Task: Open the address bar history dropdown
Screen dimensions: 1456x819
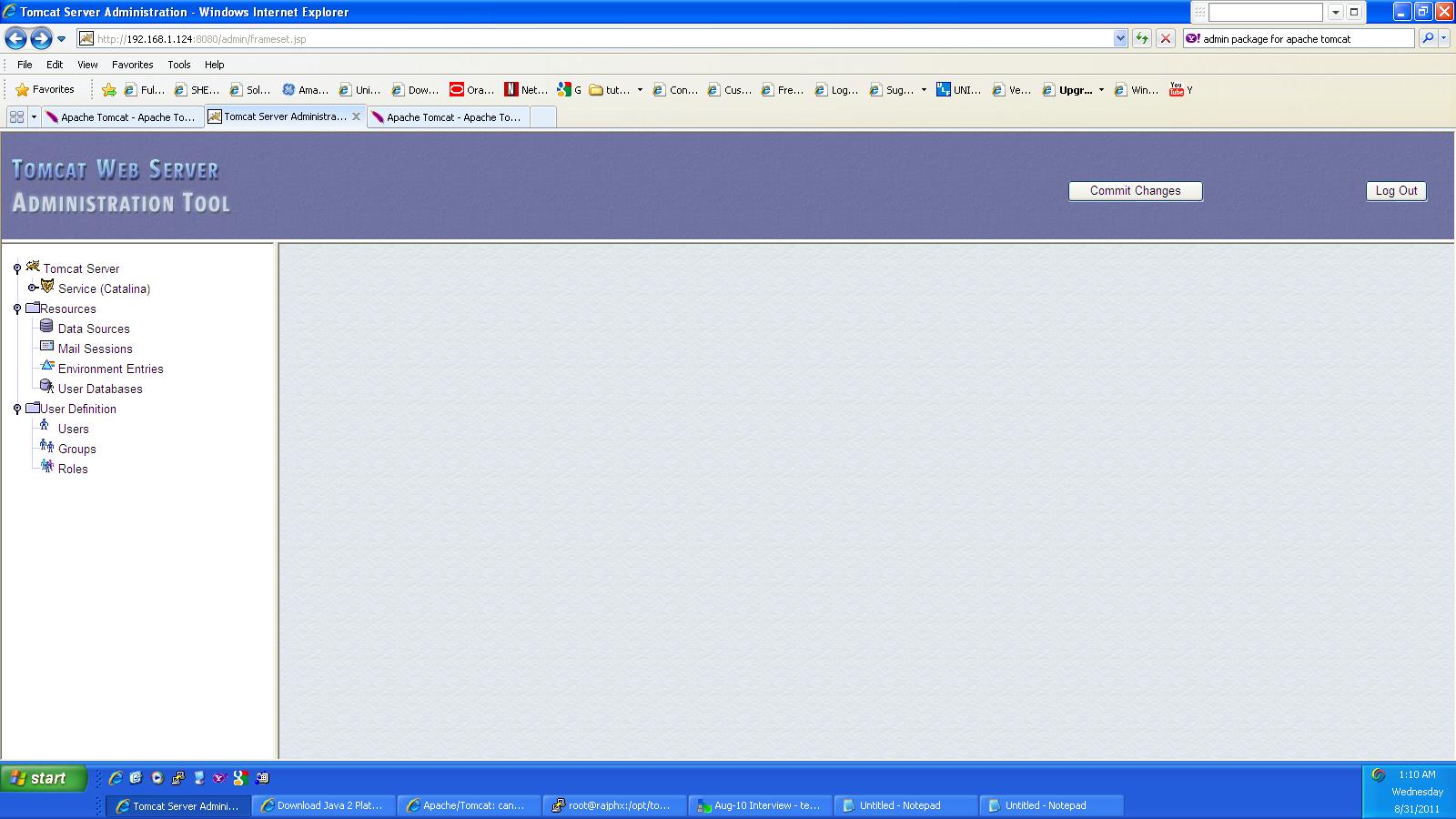Action: point(1120,38)
